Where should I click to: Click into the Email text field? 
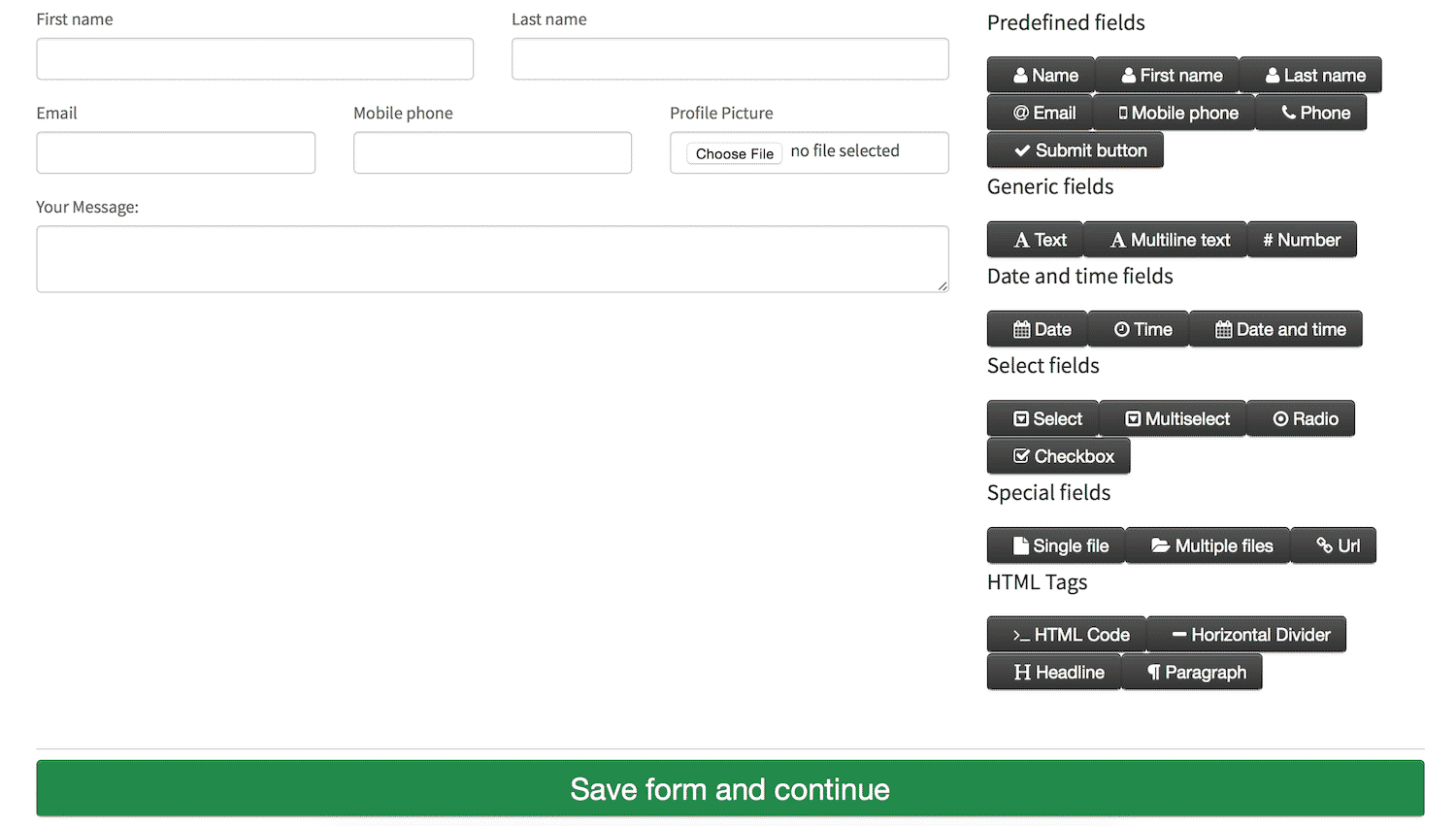[x=176, y=153]
